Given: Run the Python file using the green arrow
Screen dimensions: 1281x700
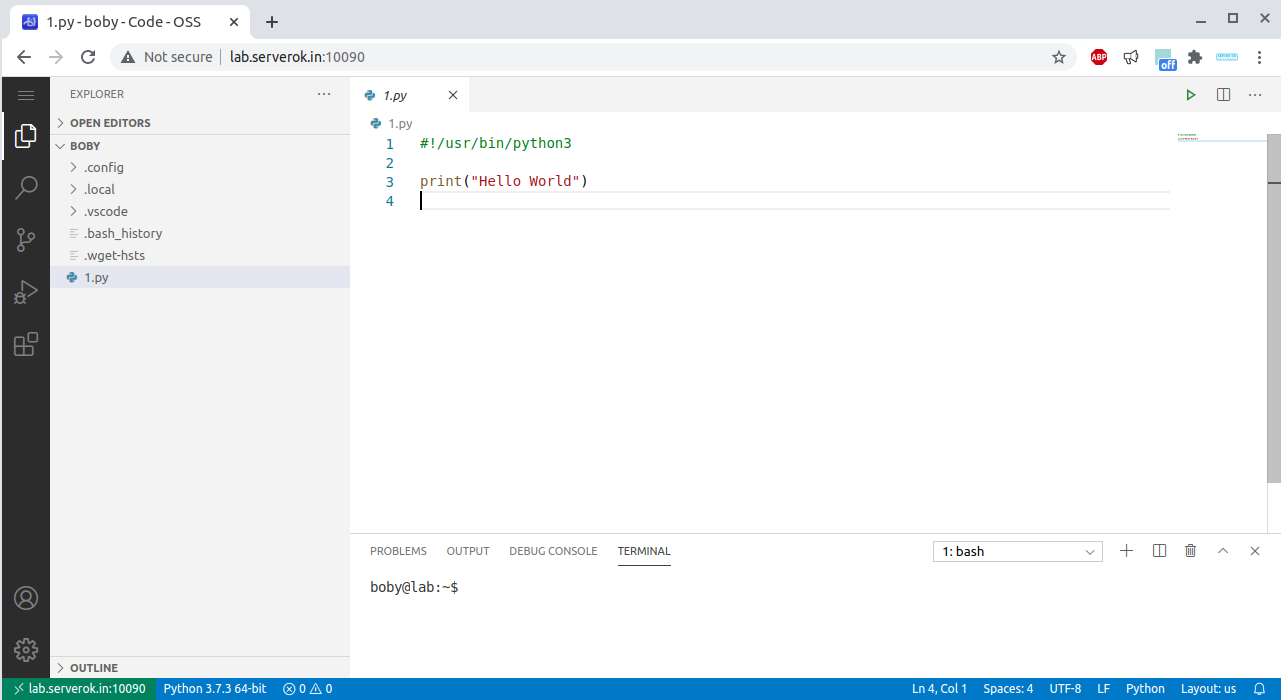Looking at the screenshot, I should click(x=1190, y=94).
